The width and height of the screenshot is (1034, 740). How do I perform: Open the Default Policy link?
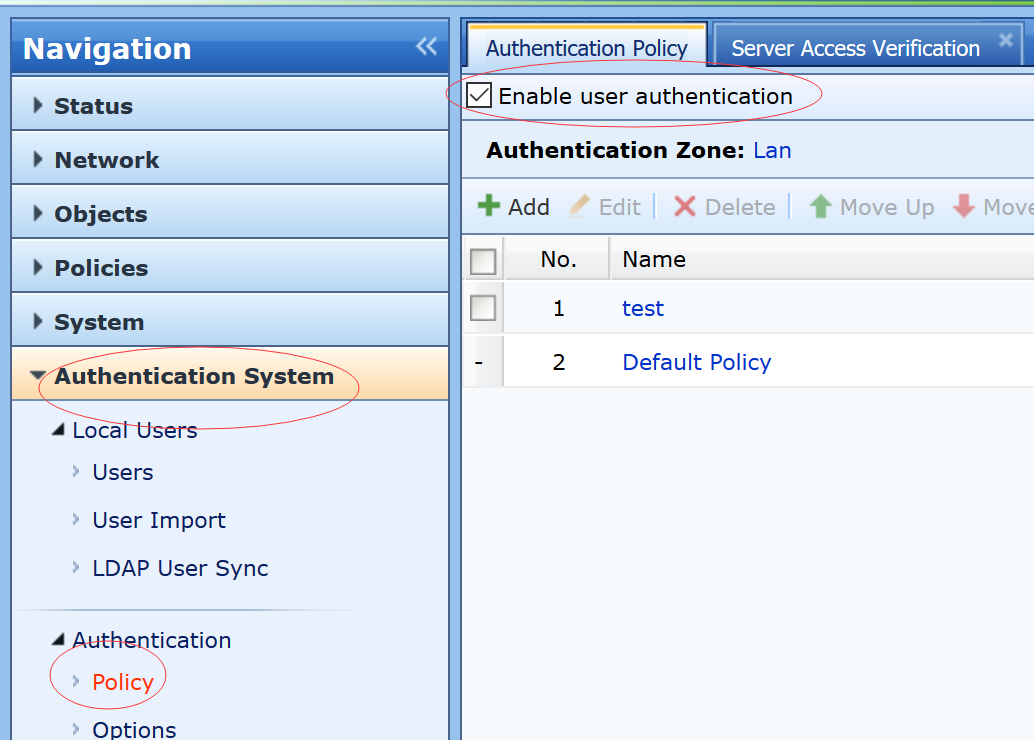(696, 362)
